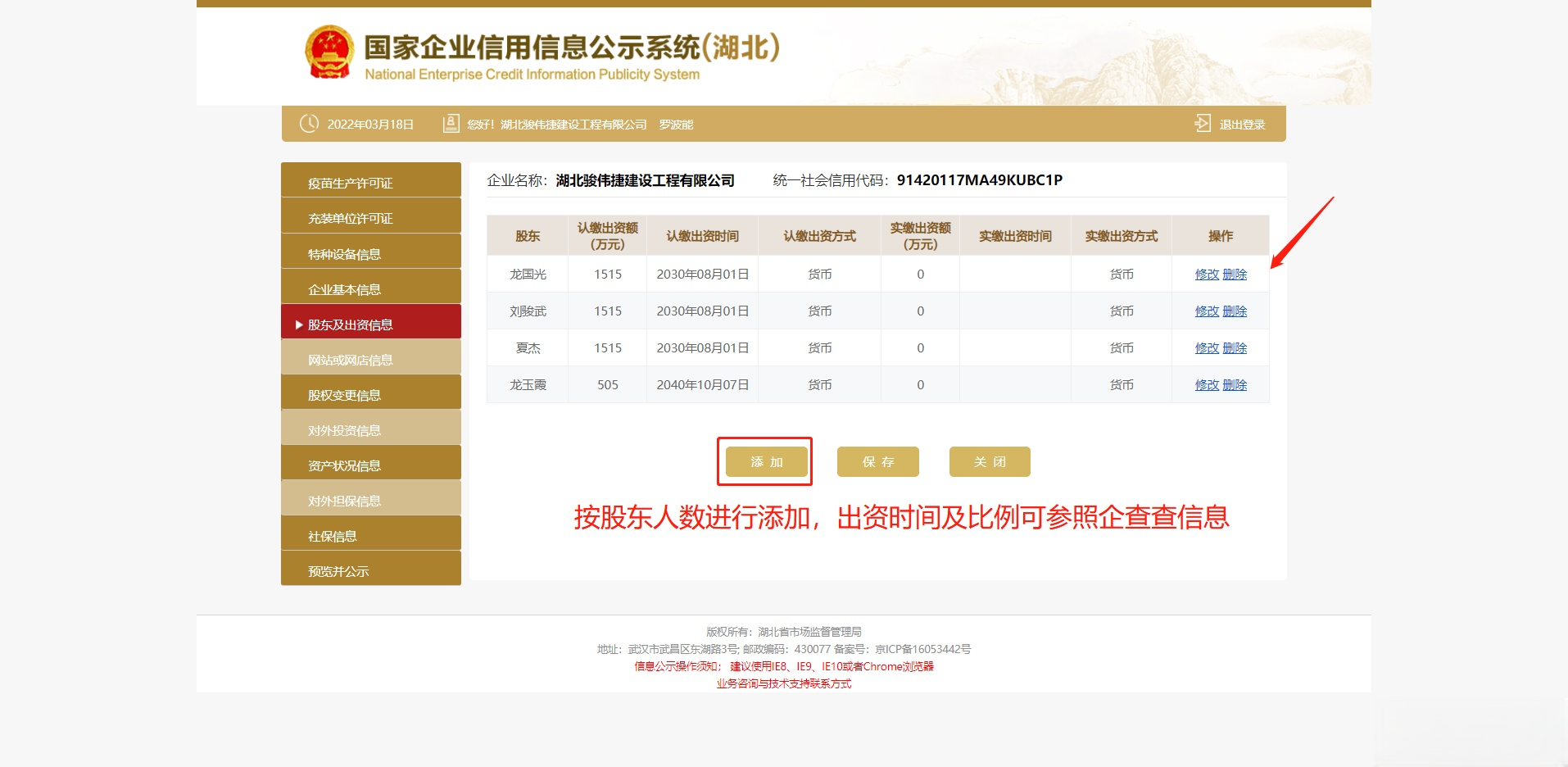This screenshot has height=767, width=1568.
Task: Click the username 罗波能
Action: click(676, 125)
